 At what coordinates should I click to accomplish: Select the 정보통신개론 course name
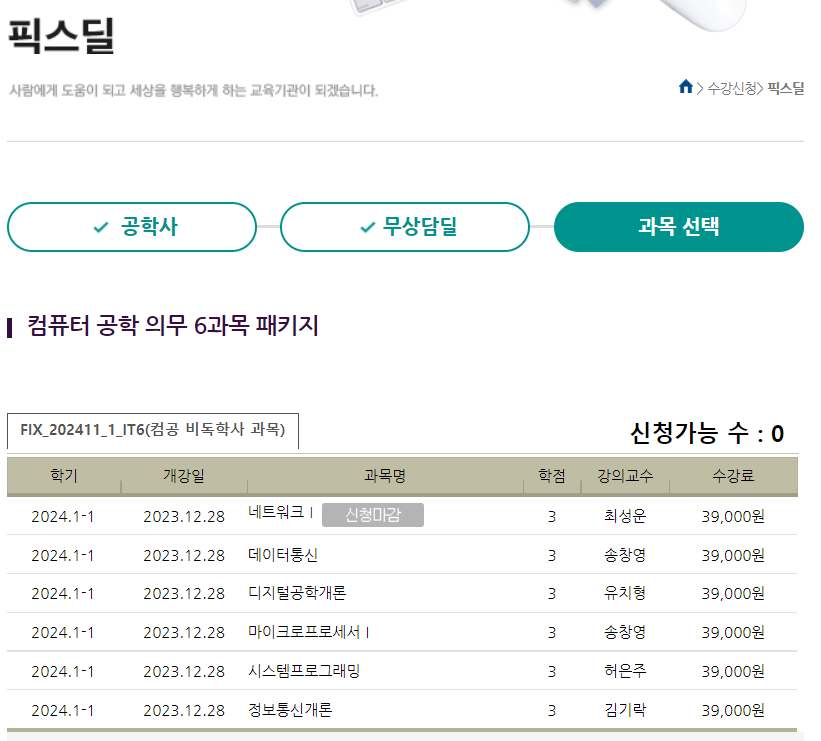tap(290, 710)
